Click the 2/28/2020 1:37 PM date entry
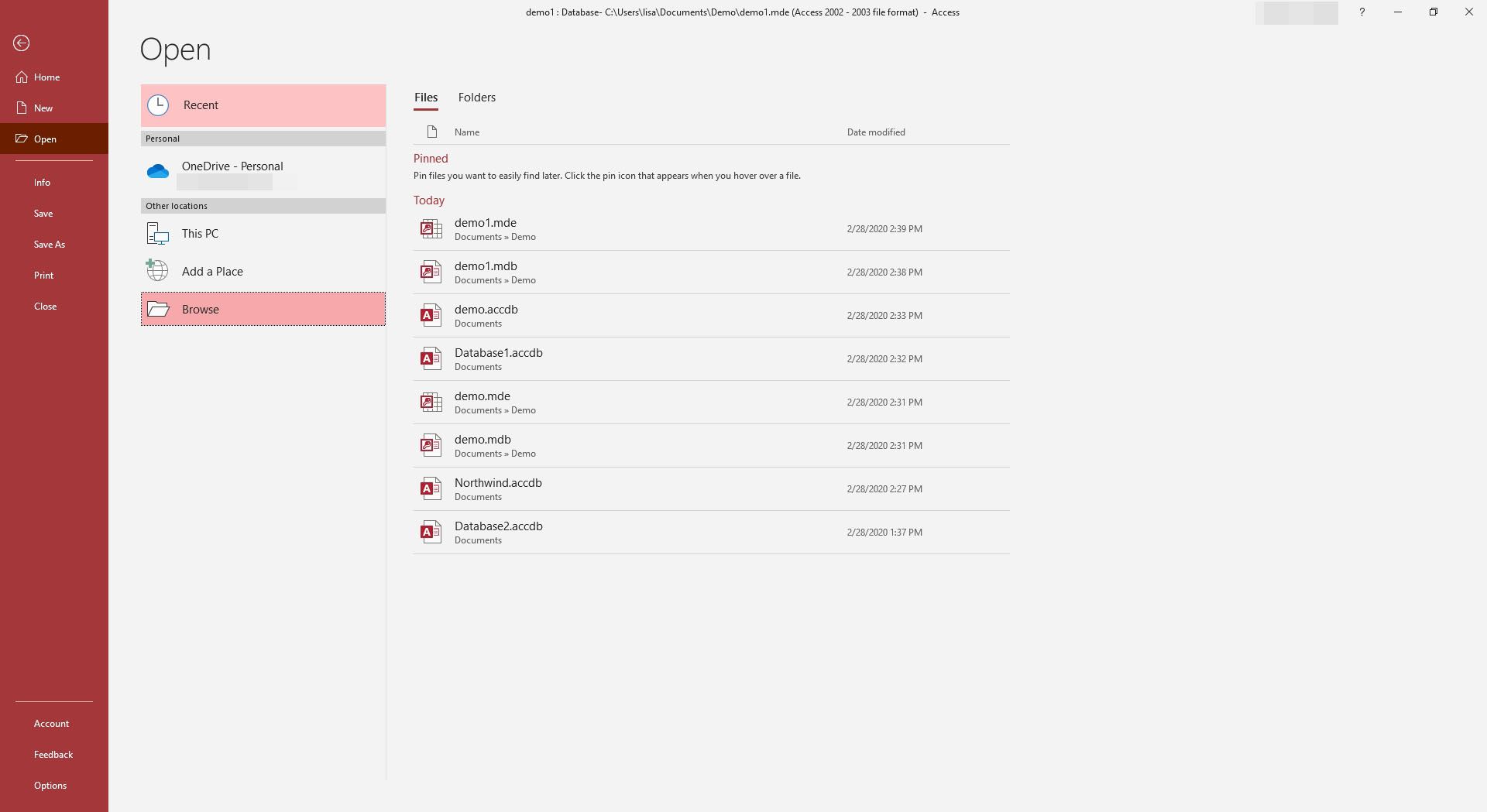This screenshot has width=1487, height=812. click(884, 533)
